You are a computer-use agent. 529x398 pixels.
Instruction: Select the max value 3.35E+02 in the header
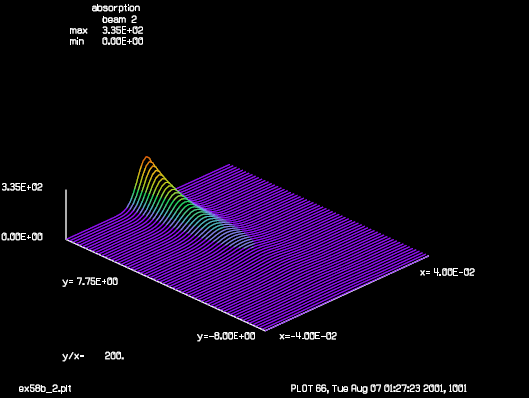[123, 30]
